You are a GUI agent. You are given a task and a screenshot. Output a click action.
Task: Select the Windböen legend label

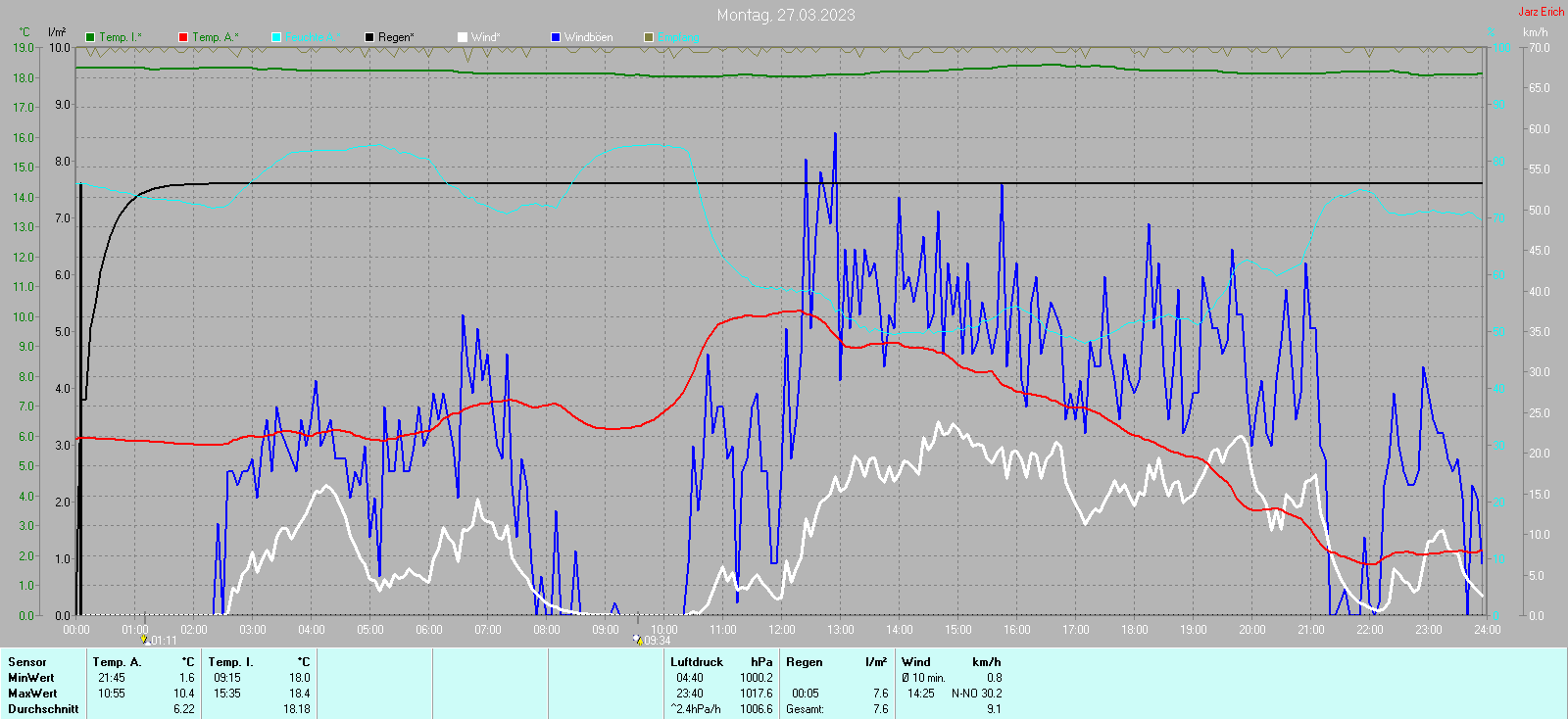point(588,37)
